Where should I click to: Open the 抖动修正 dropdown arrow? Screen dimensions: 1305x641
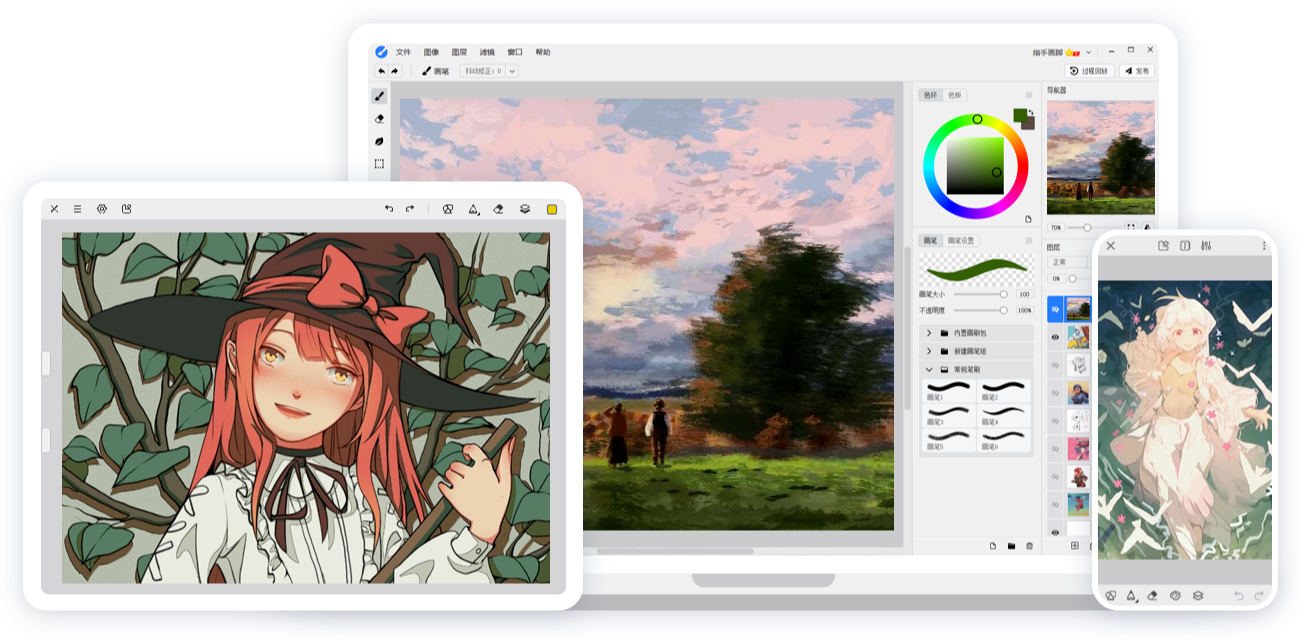(x=512, y=71)
